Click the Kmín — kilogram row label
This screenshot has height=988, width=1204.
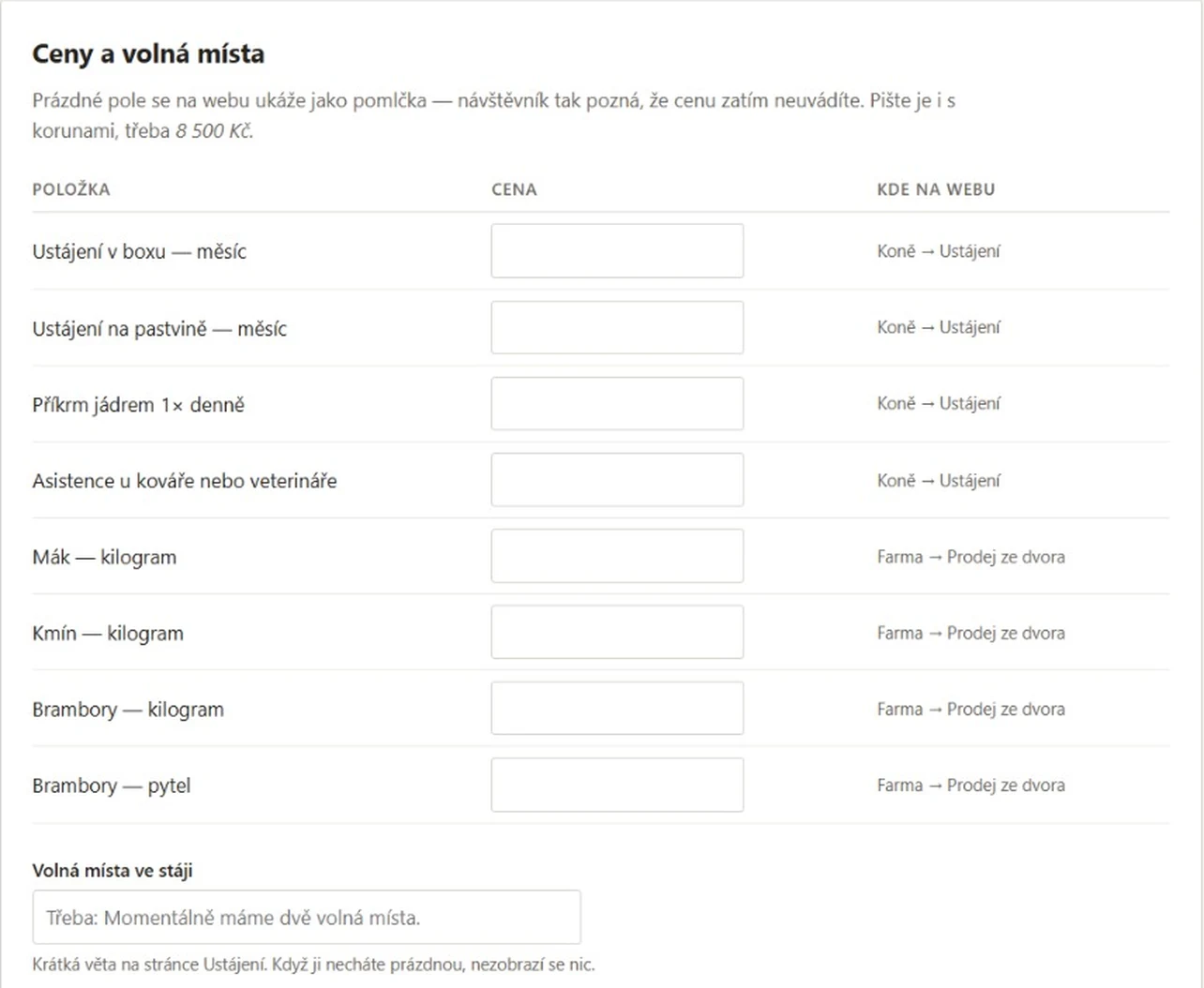108,634
